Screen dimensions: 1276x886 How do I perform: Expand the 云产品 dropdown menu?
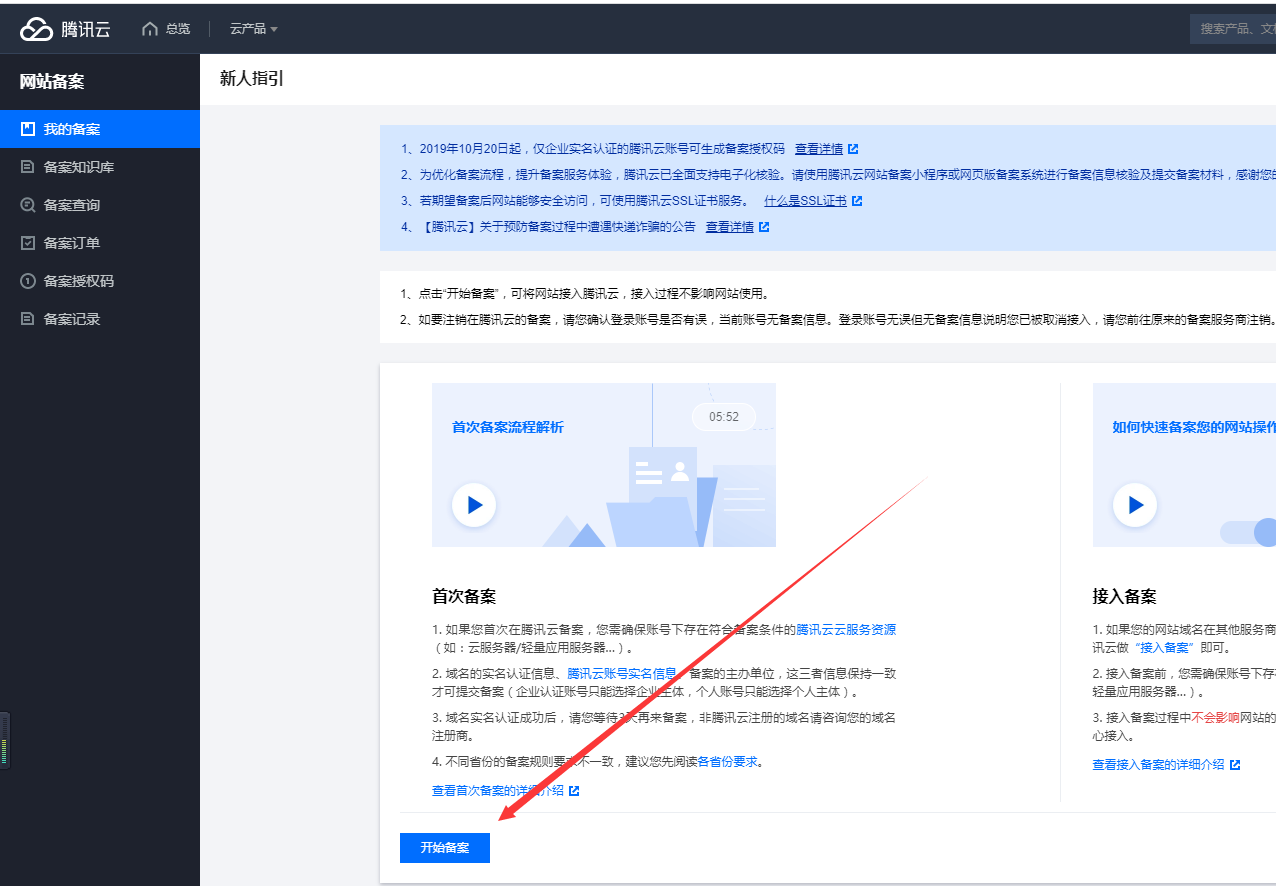(x=254, y=29)
